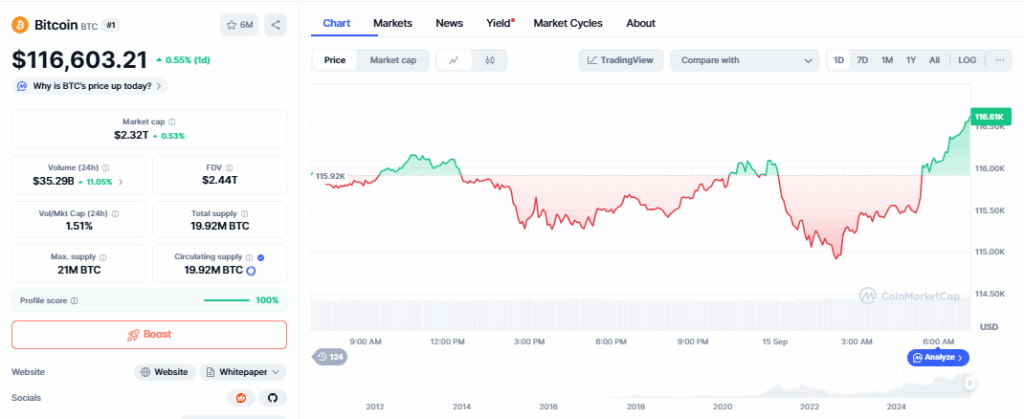1024x419 pixels.
Task: Switch to candlestick chart icon
Action: coord(490,60)
